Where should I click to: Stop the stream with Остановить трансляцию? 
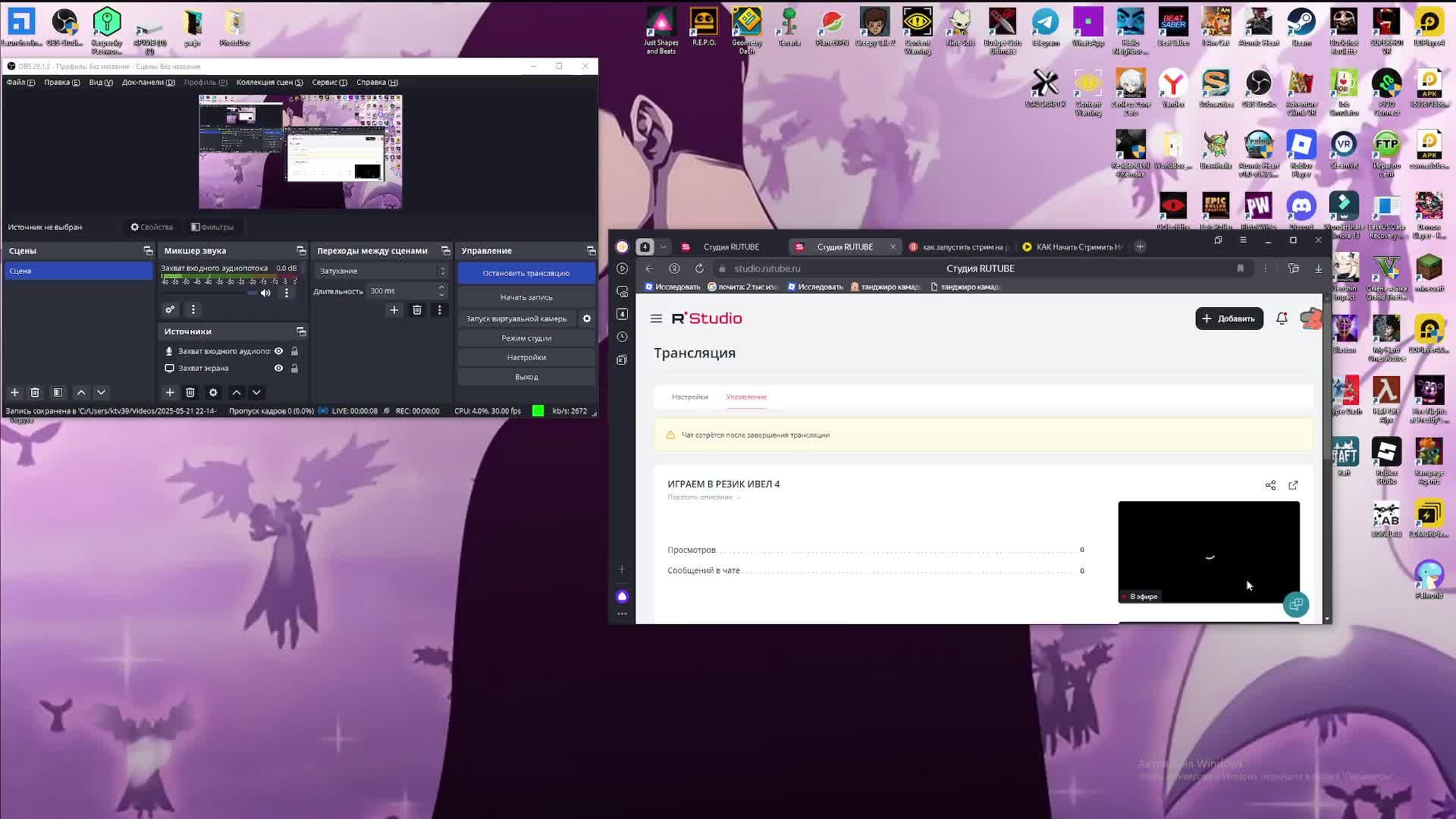(x=526, y=273)
